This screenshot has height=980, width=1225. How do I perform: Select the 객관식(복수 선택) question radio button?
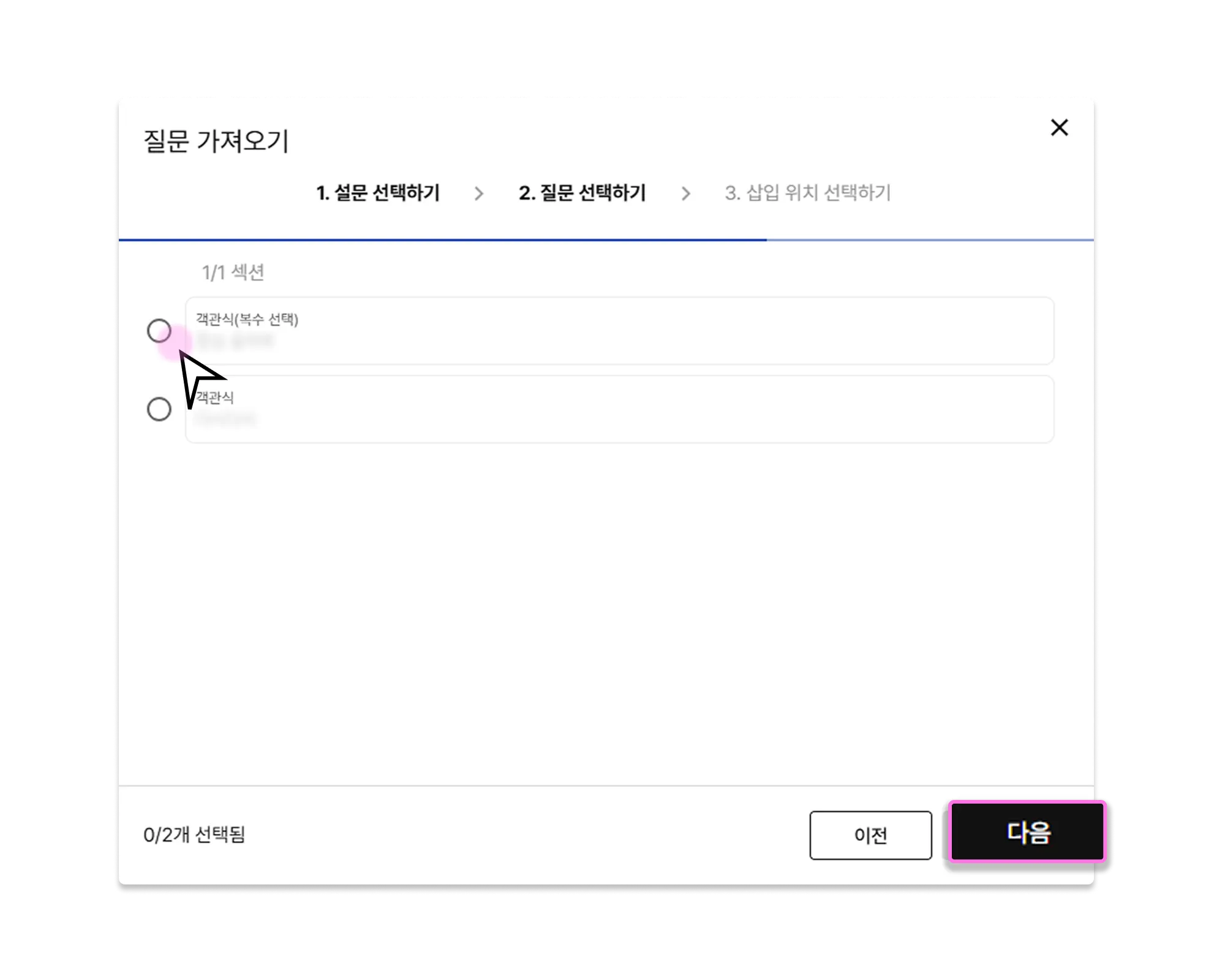pos(159,331)
